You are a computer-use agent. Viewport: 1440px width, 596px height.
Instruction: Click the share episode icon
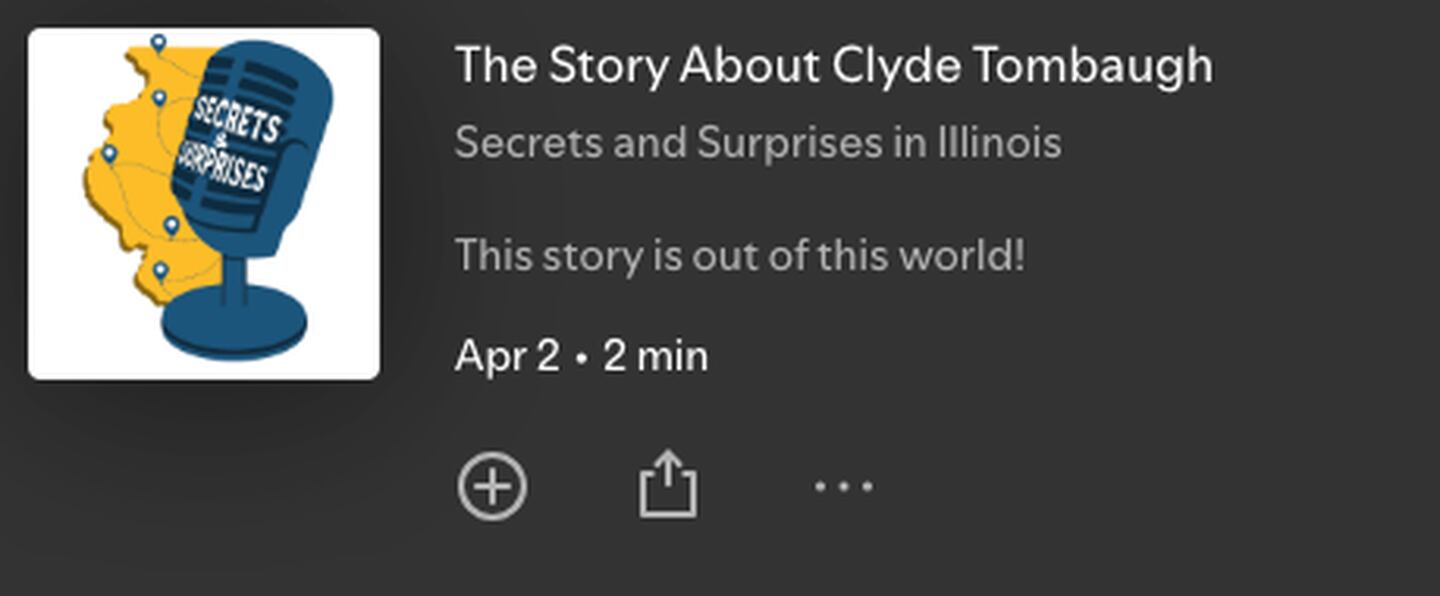click(668, 483)
